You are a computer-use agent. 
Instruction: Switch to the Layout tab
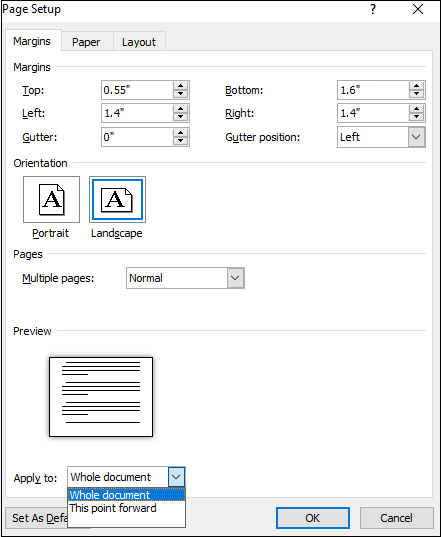pos(139,42)
